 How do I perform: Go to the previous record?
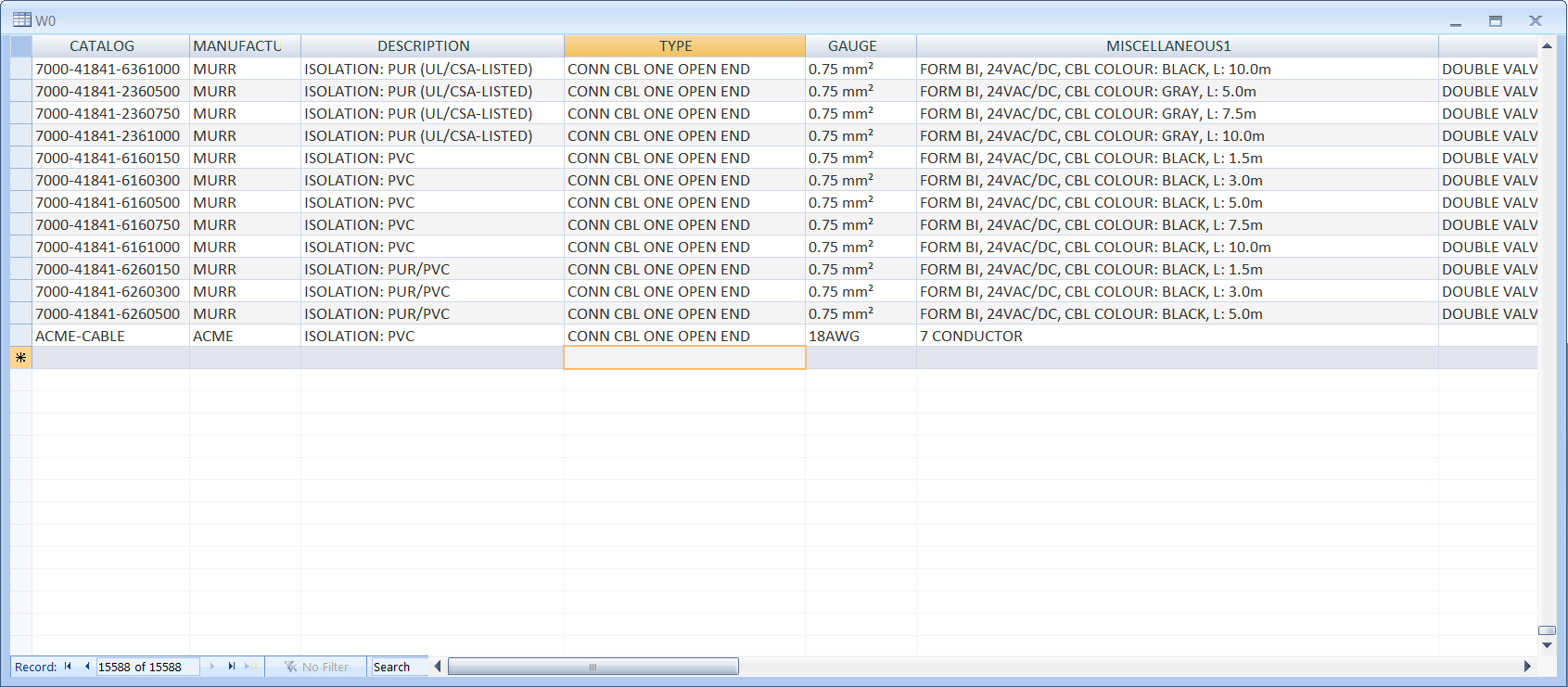coord(86,667)
